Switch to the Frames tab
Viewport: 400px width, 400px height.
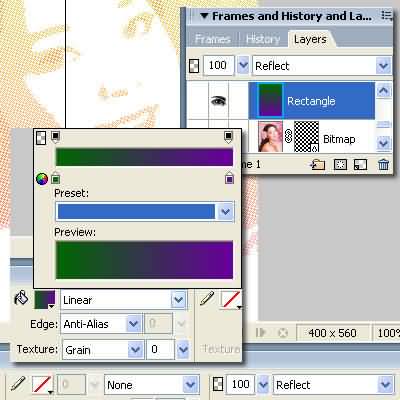coord(212,39)
